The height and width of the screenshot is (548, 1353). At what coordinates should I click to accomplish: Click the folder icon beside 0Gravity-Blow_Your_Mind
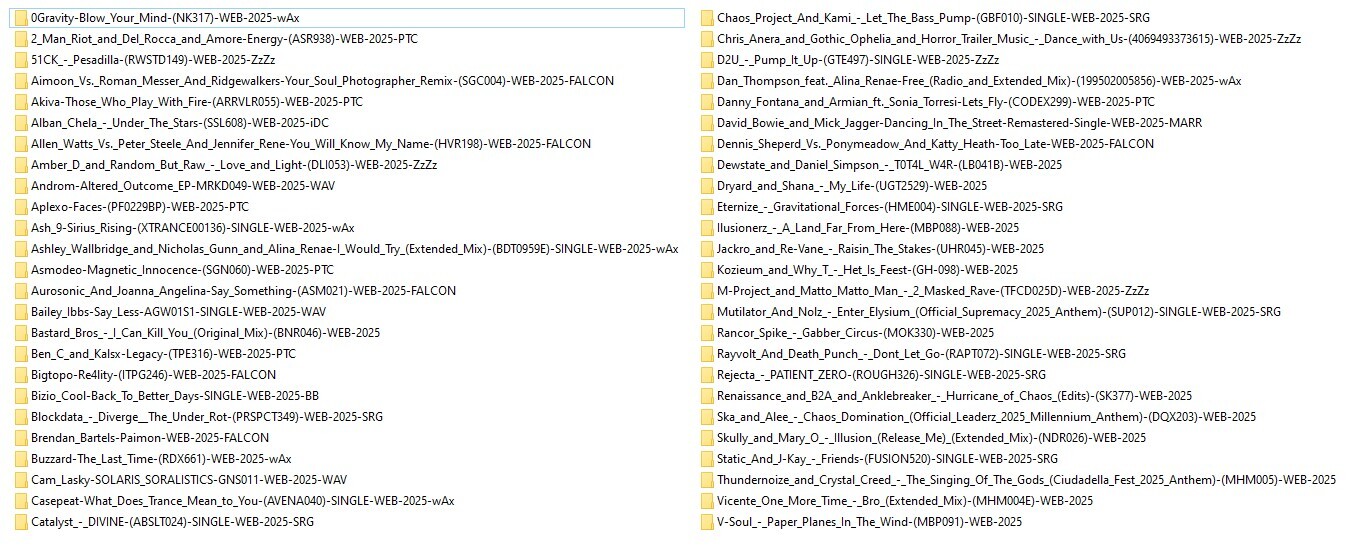(21, 18)
